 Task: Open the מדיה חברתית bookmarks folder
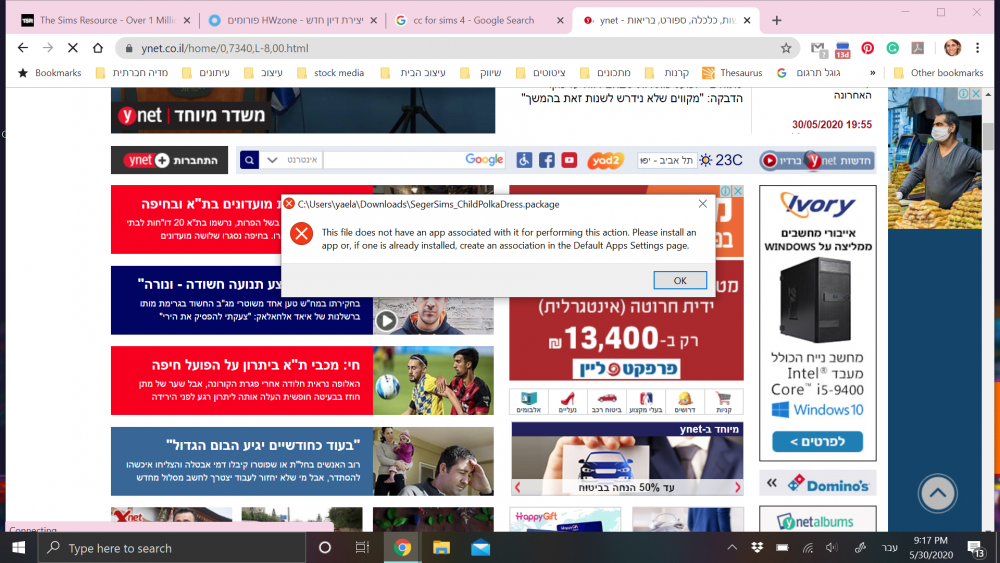click(131, 73)
